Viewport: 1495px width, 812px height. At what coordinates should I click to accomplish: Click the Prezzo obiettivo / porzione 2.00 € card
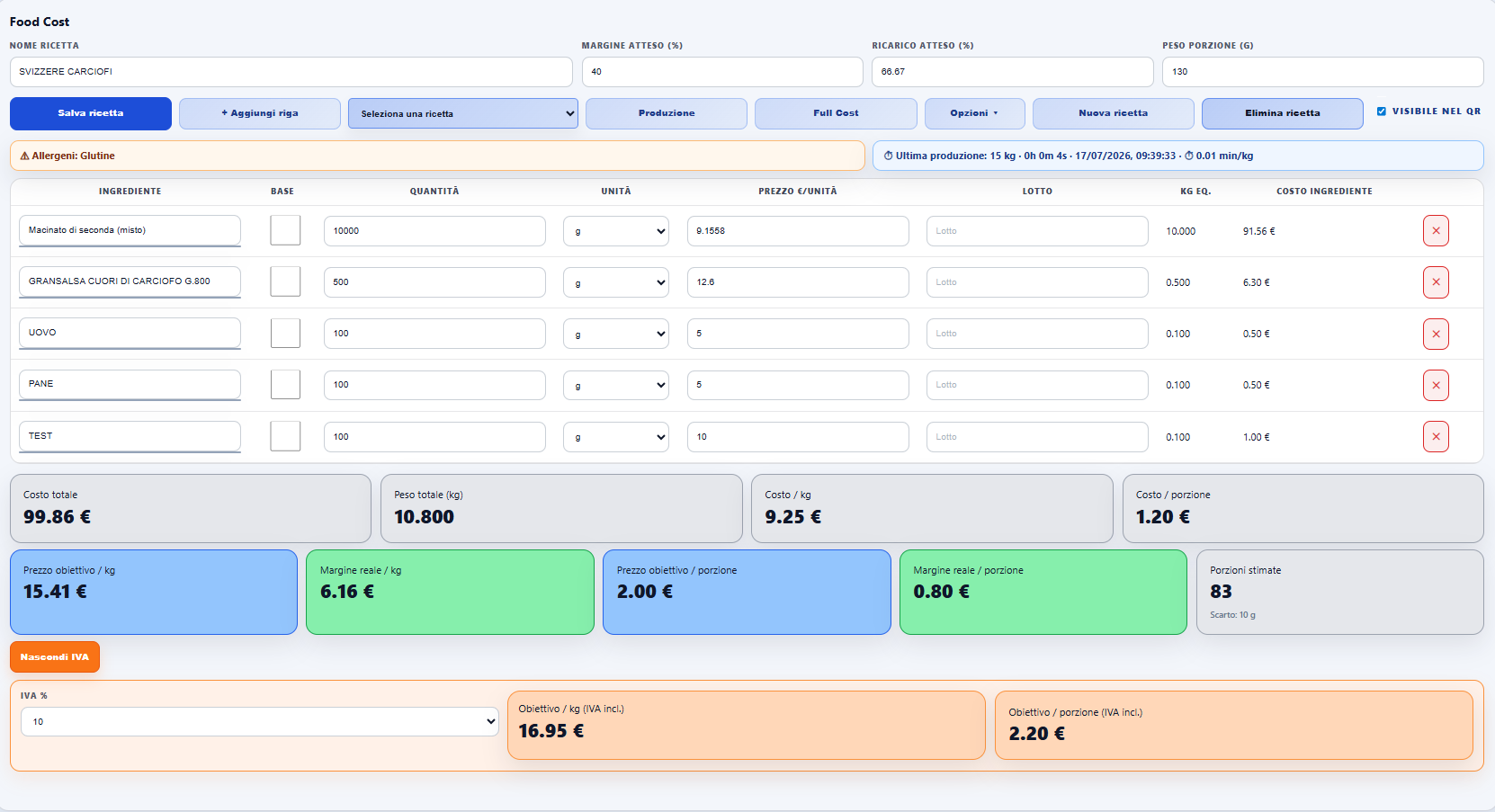tap(747, 592)
